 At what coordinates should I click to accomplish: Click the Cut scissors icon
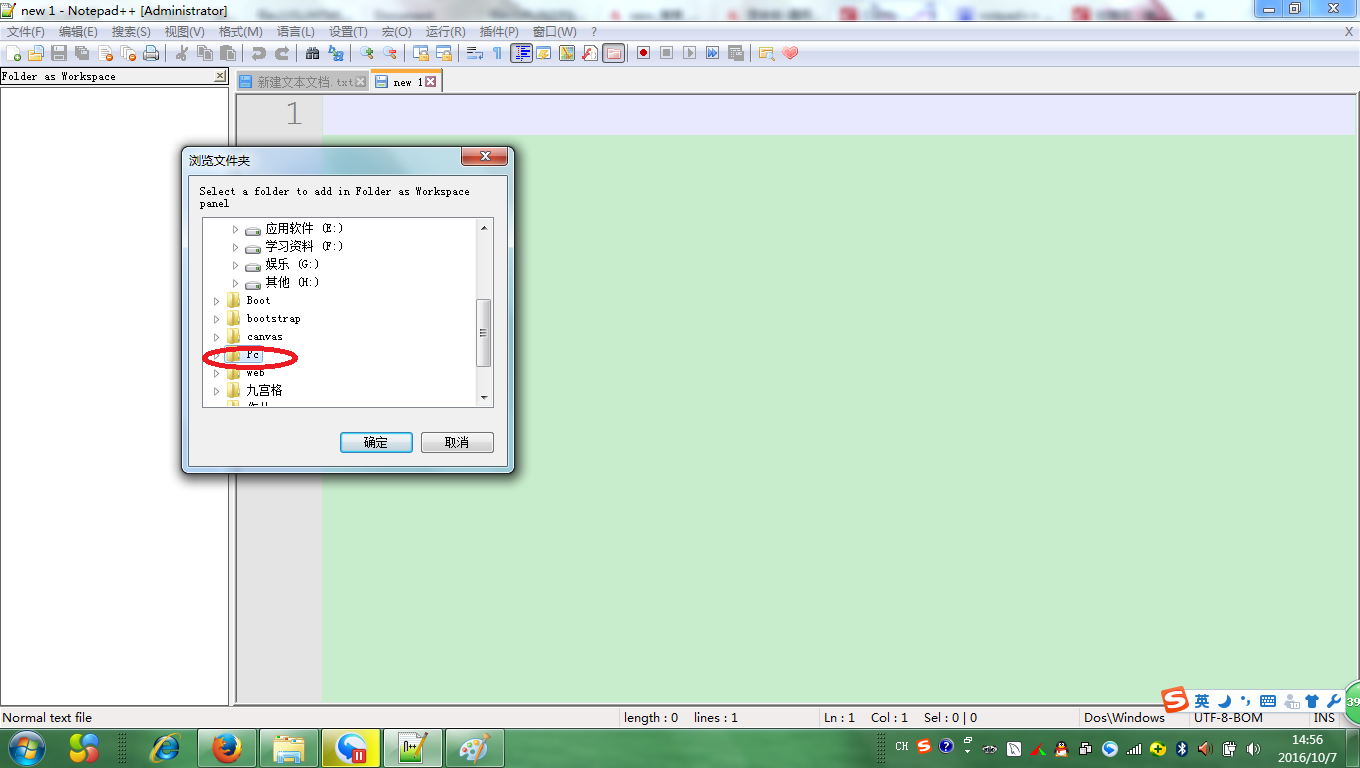(x=182, y=53)
